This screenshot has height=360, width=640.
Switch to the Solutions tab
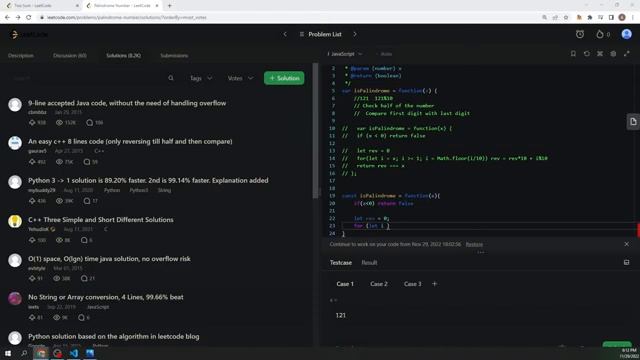click(x=123, y=56)
